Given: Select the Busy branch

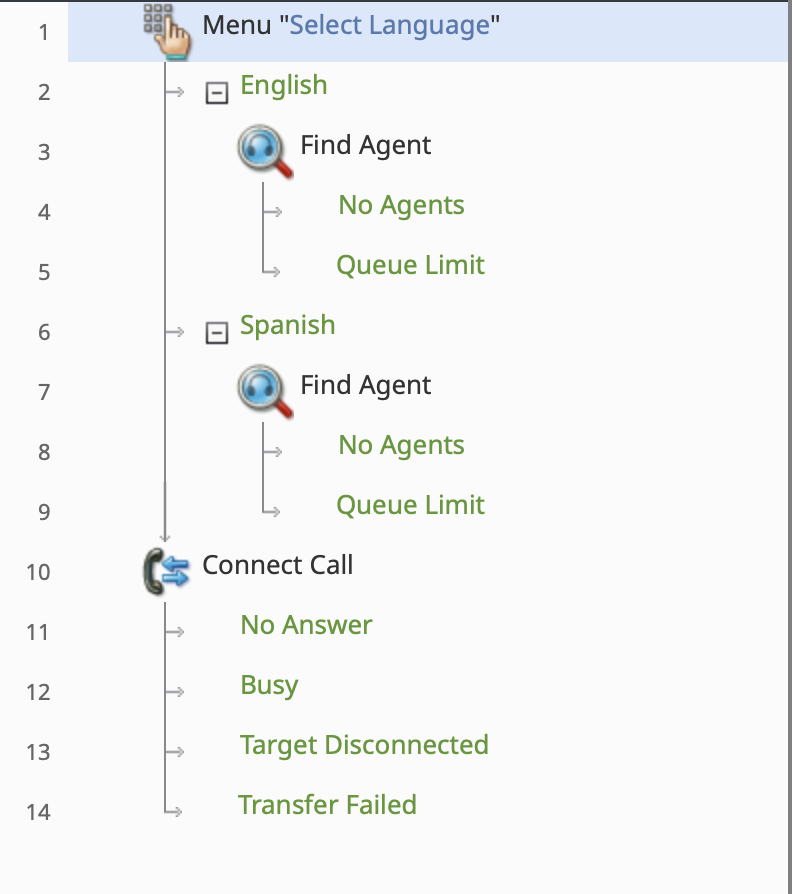Looking at the screenshot, I should tap(269, 686).
